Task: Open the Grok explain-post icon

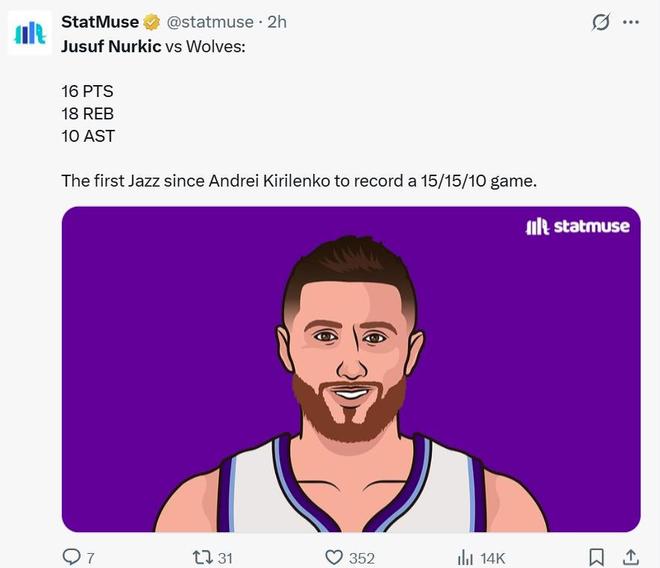Action: pyautogui.click(x=601, y=22)
